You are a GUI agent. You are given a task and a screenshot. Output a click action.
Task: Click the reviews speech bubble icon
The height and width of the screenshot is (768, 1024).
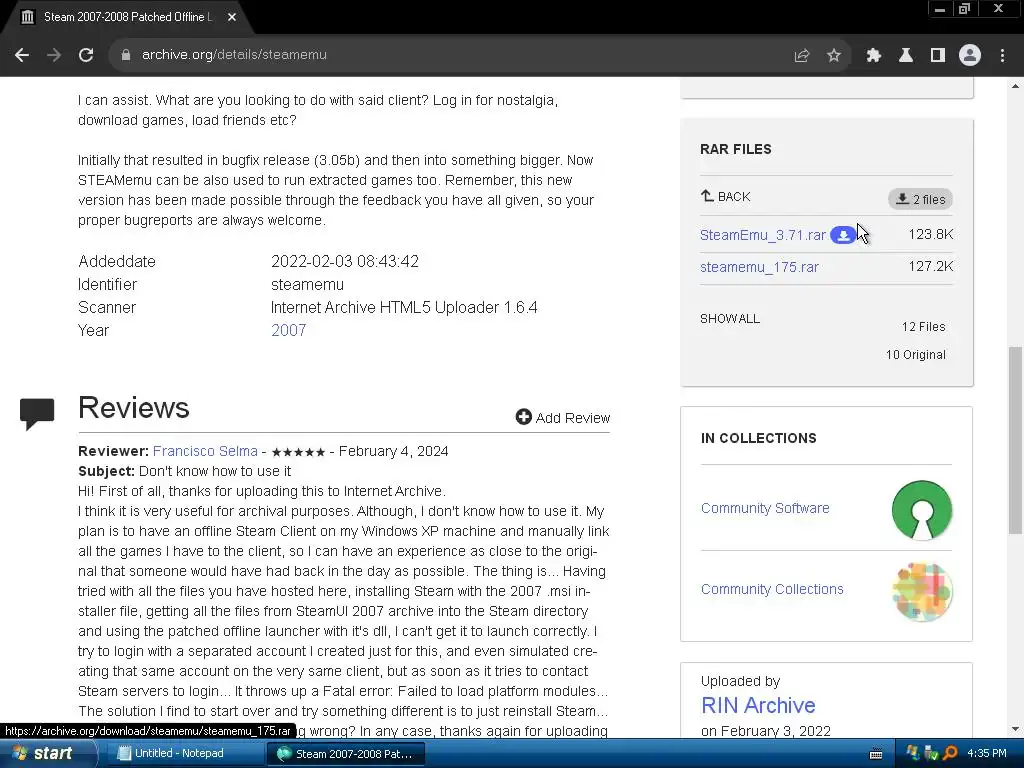pos(37,414)
